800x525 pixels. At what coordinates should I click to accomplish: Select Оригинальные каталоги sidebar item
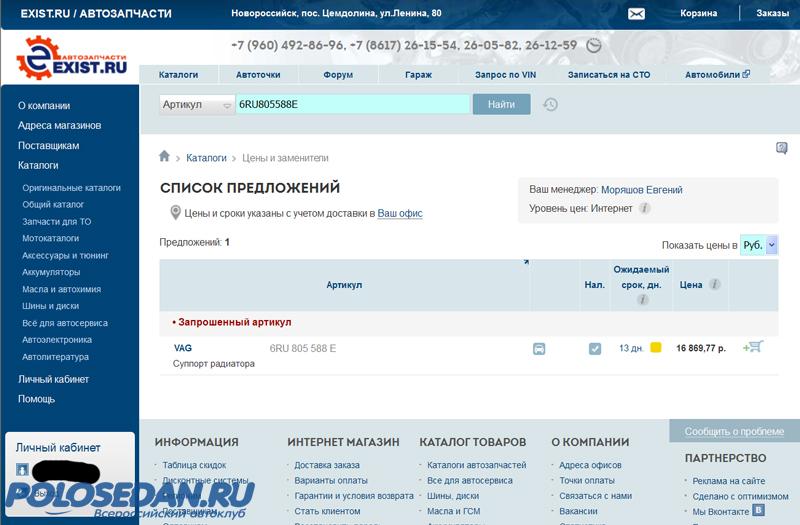coord(71,188)
